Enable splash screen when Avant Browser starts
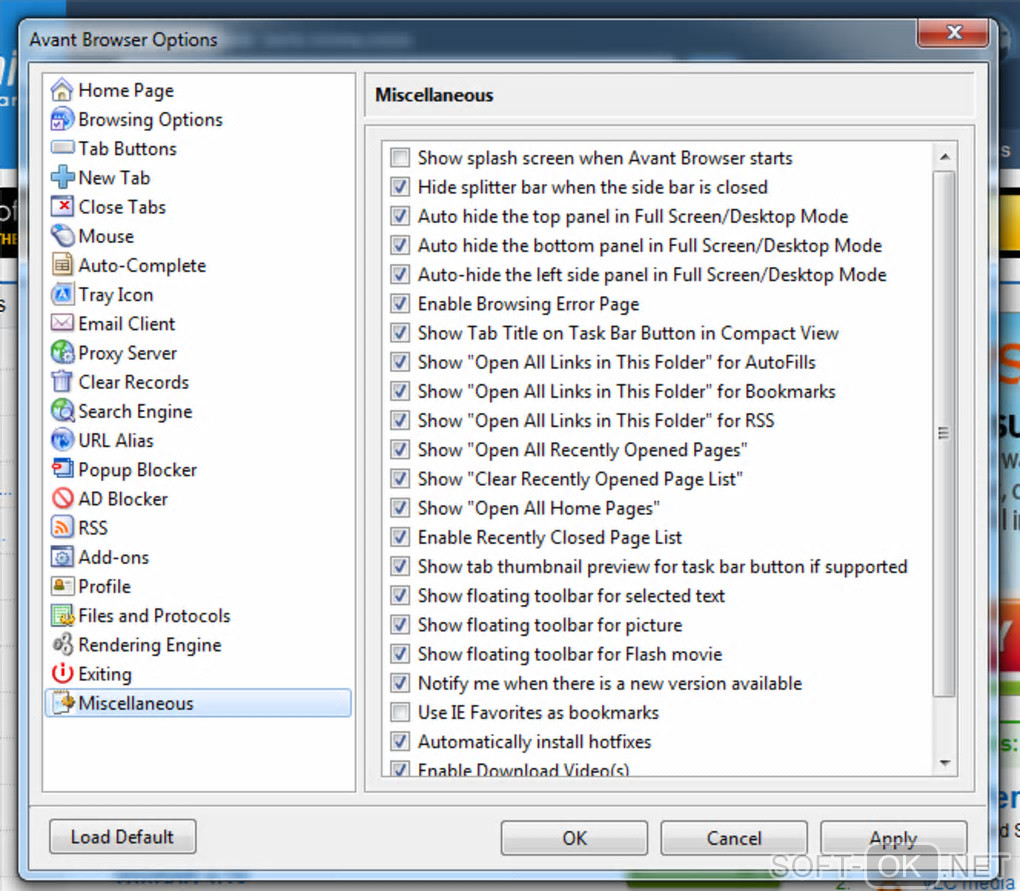The width and height of the screenshot is (1020, 891). click(x=399, y=157)
